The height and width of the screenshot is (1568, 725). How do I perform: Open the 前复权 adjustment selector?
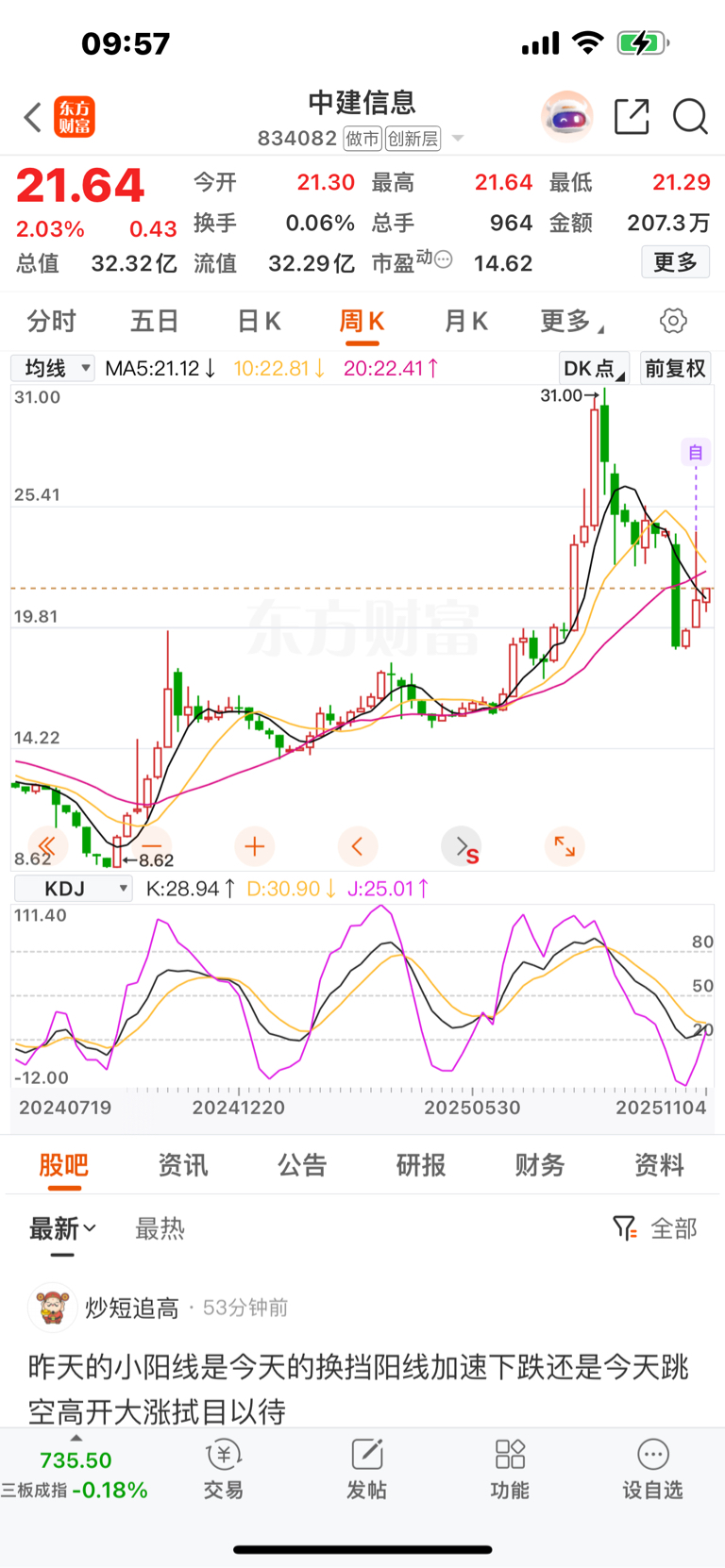point(675,368)
